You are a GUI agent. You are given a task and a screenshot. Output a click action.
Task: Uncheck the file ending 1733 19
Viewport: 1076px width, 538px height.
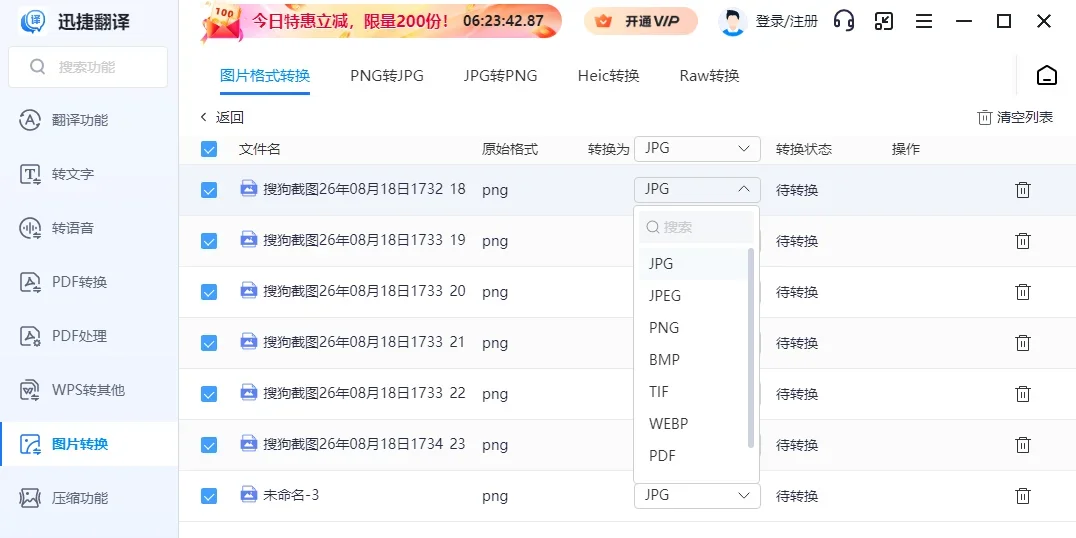(x=209, y=241)
